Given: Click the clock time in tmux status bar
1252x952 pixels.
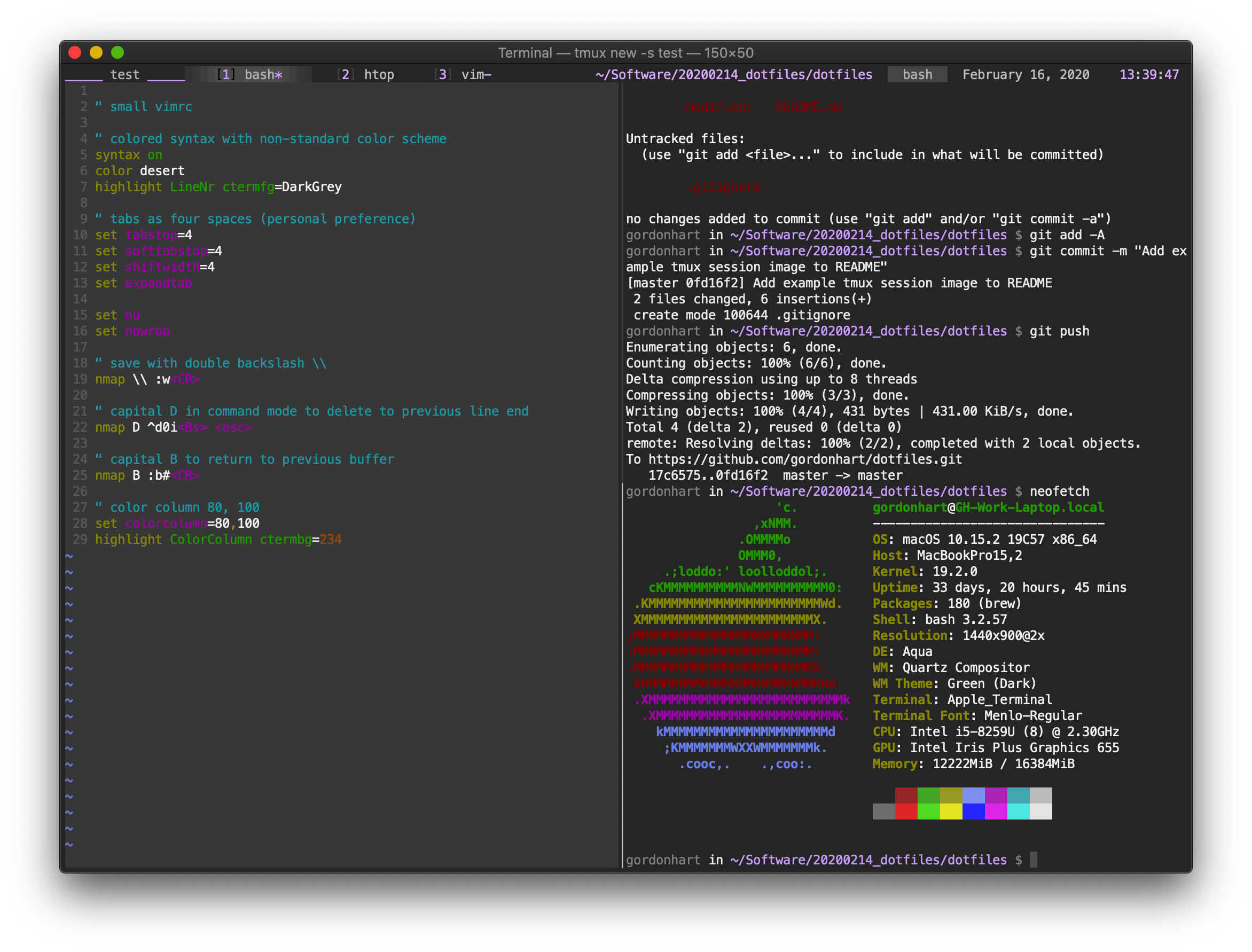Looking at the screenshot, I should click(x=1149, y=75).
